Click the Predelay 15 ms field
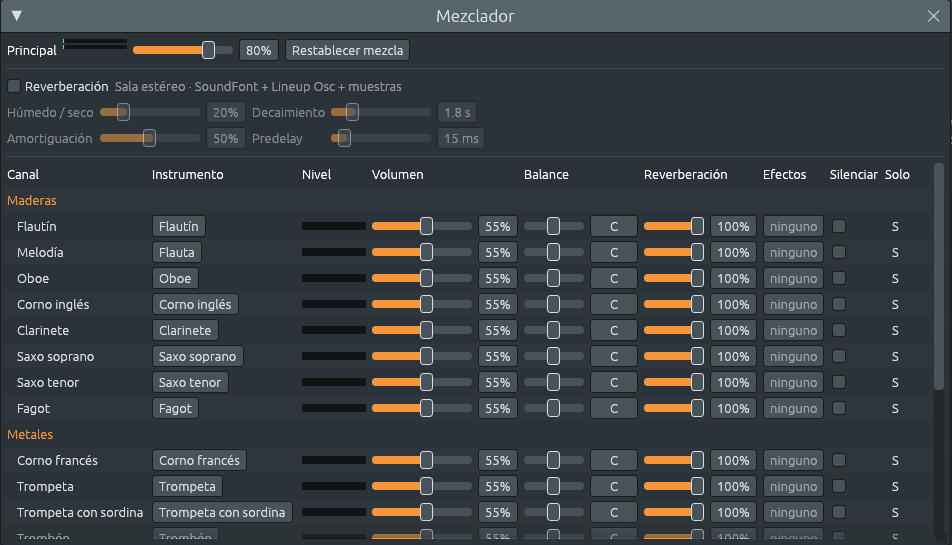The width and height of the screenshot is (952, 545). point(461,138)
